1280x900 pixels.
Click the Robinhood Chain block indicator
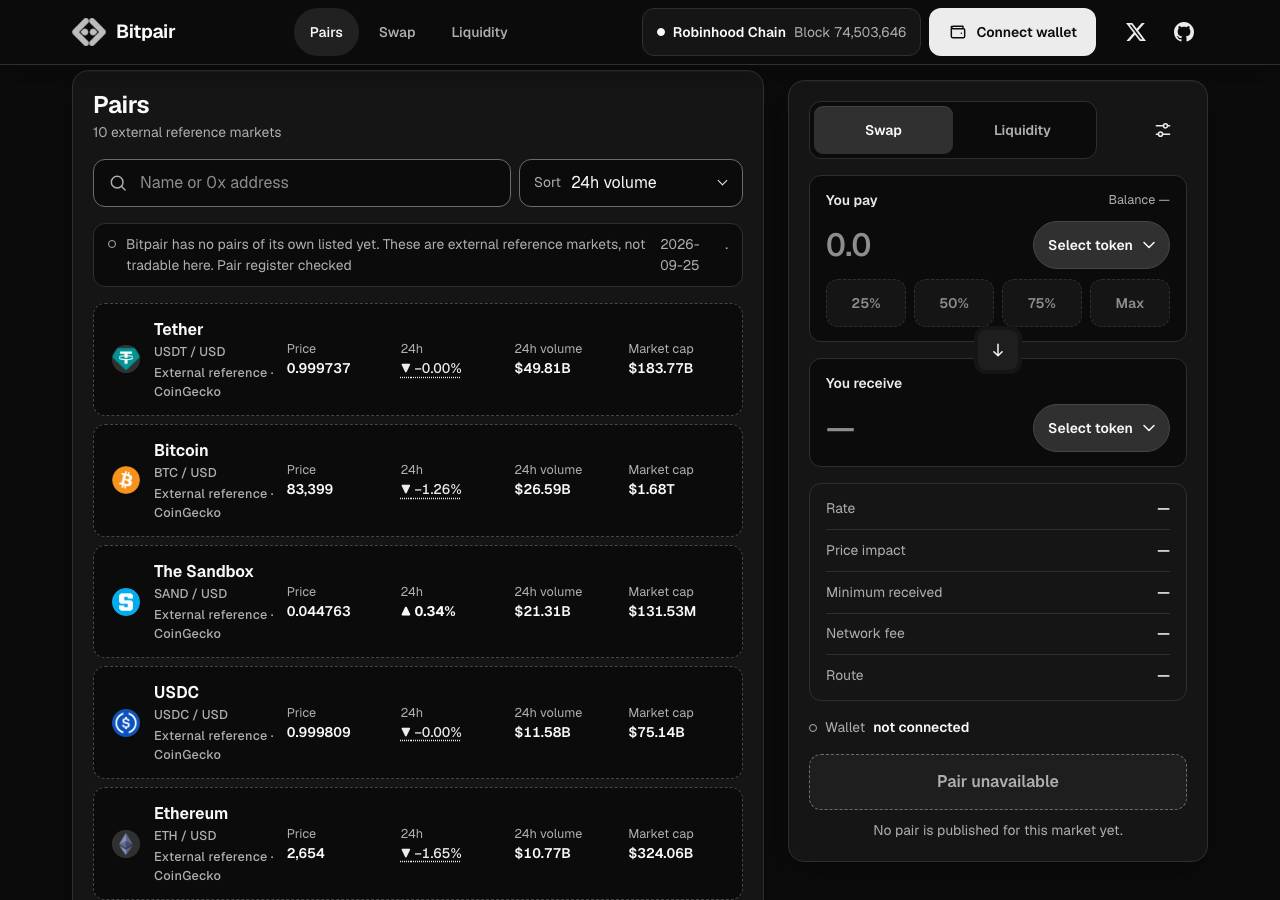coord(781,32)
